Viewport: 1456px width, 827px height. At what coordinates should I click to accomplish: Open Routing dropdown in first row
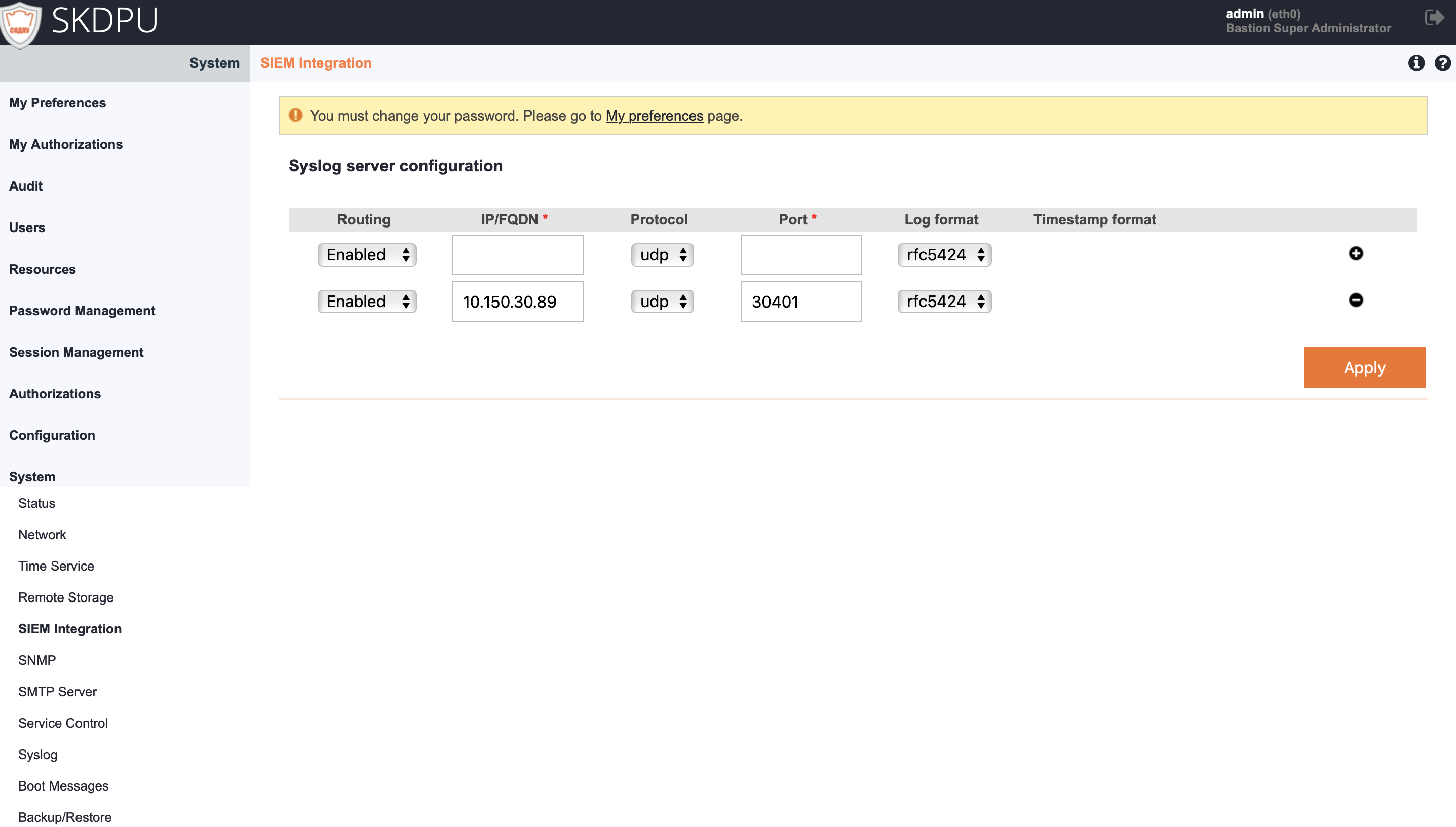click(367, 255)
